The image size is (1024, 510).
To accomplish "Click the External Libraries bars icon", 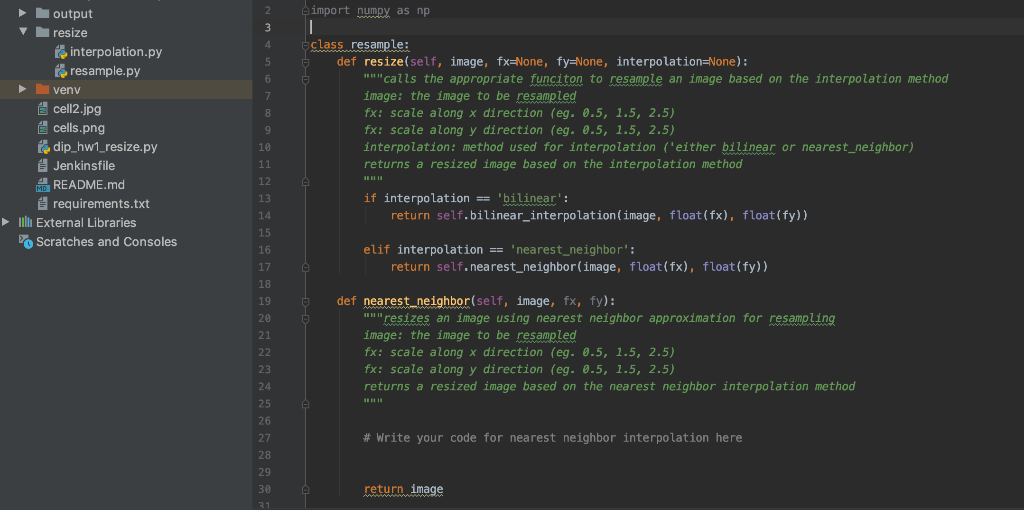I will click(x=25, y=222).
